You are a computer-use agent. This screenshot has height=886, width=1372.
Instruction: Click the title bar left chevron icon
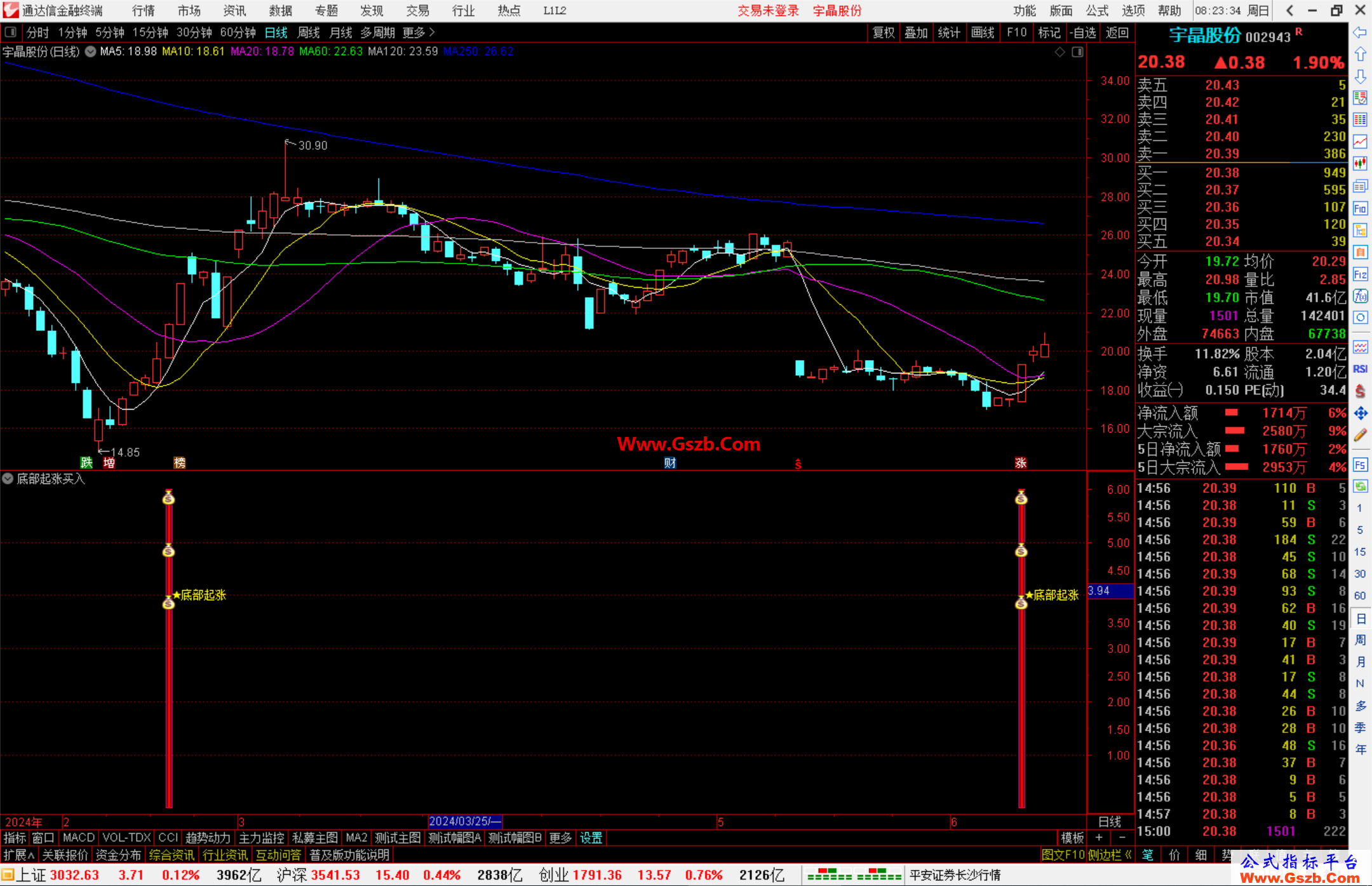pyautogui.click(x=1289, y=10)
